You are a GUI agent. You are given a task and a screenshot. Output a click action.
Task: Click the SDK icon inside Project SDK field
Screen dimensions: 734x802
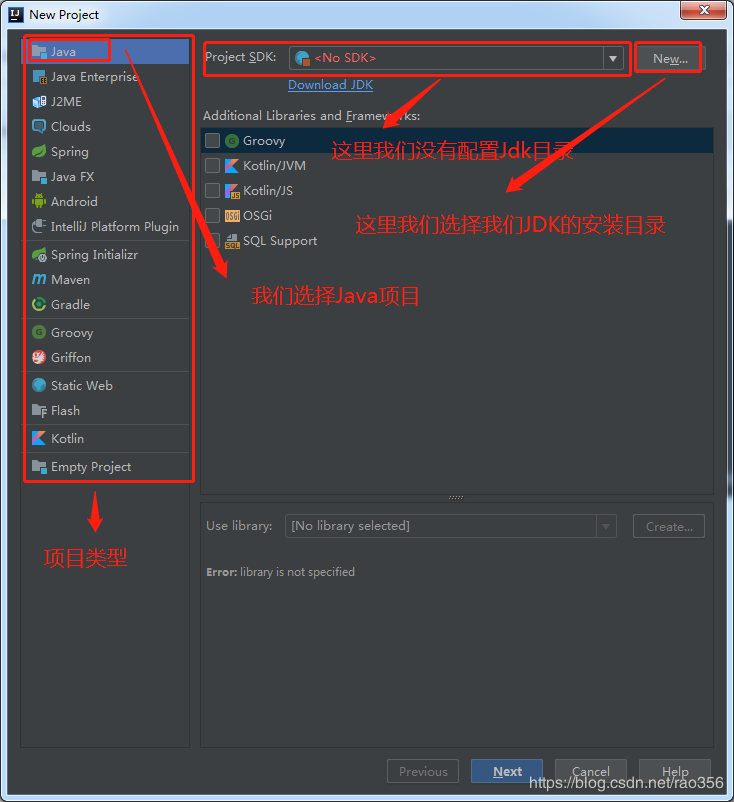click(x=302, y=58)
